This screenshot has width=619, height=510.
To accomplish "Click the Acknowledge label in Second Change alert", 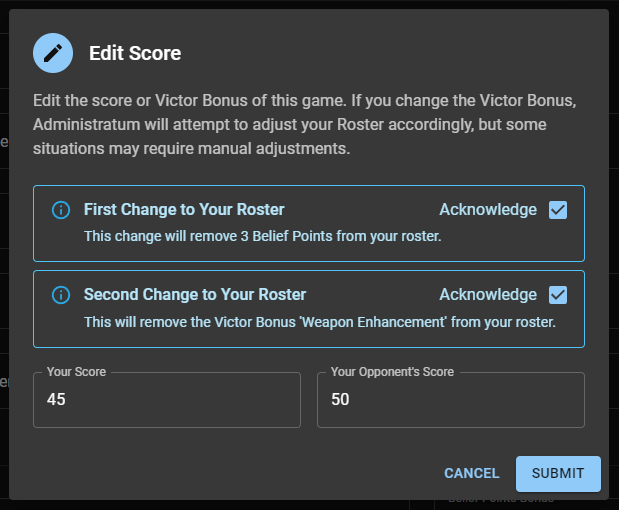I will pos(488,295).
